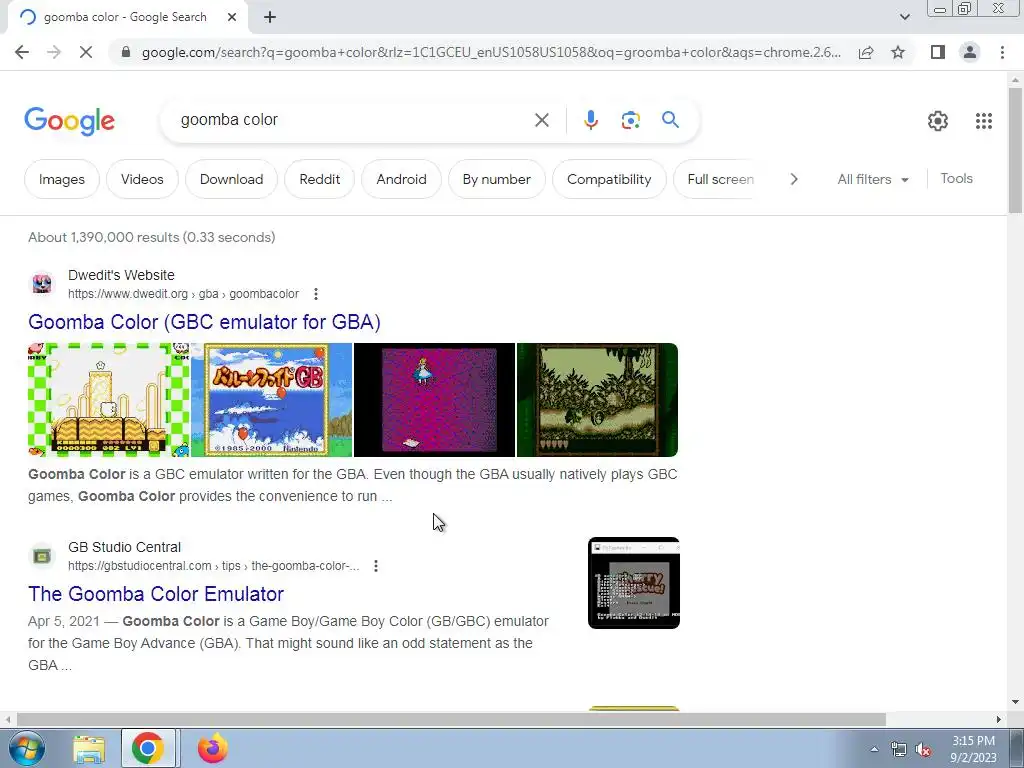Viewport: 1024px width, 768px height.
Task: Click the forward navigation arrow
Action: (54, 52)
